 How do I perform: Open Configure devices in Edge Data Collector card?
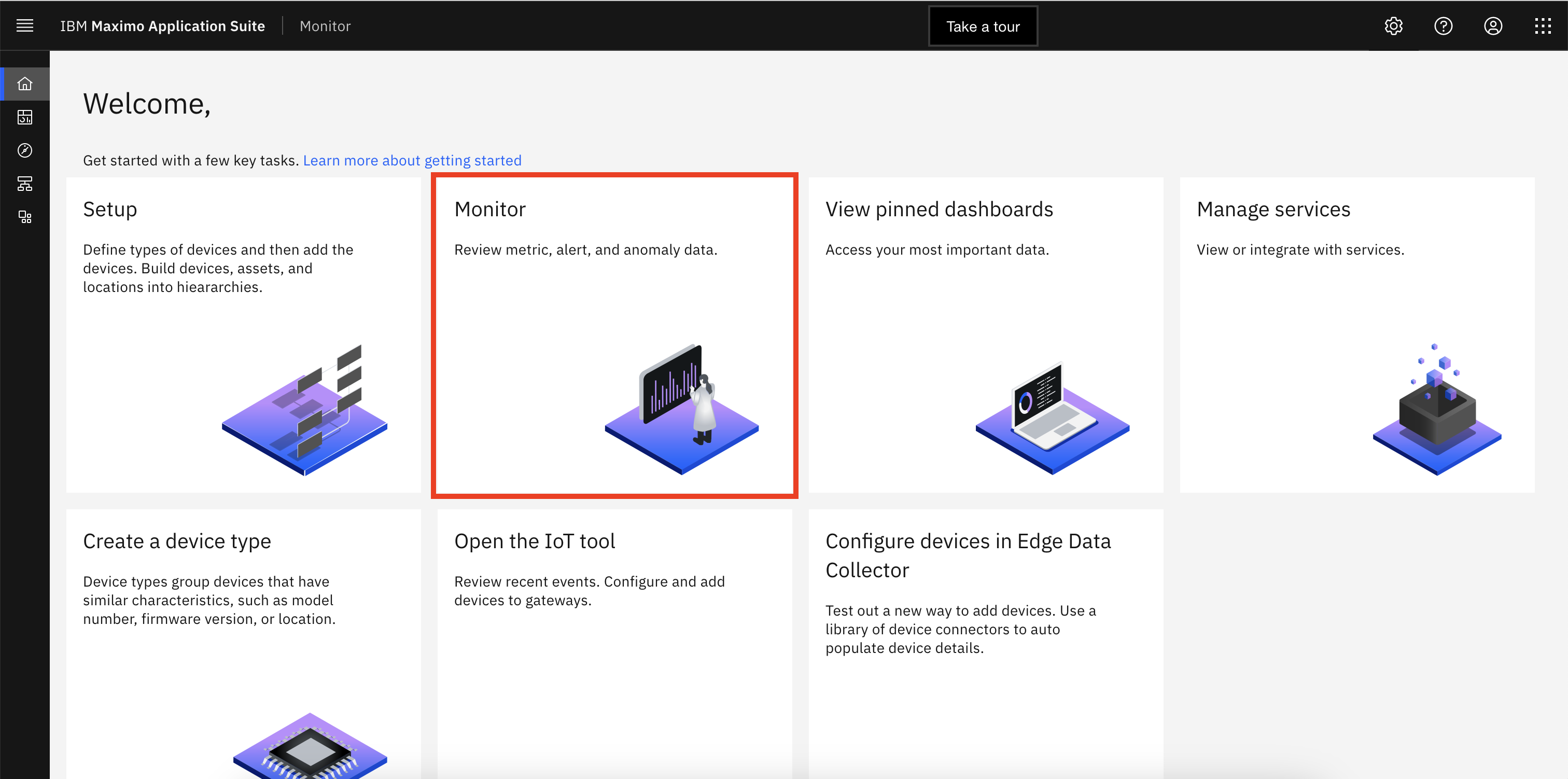coord(986,644)
